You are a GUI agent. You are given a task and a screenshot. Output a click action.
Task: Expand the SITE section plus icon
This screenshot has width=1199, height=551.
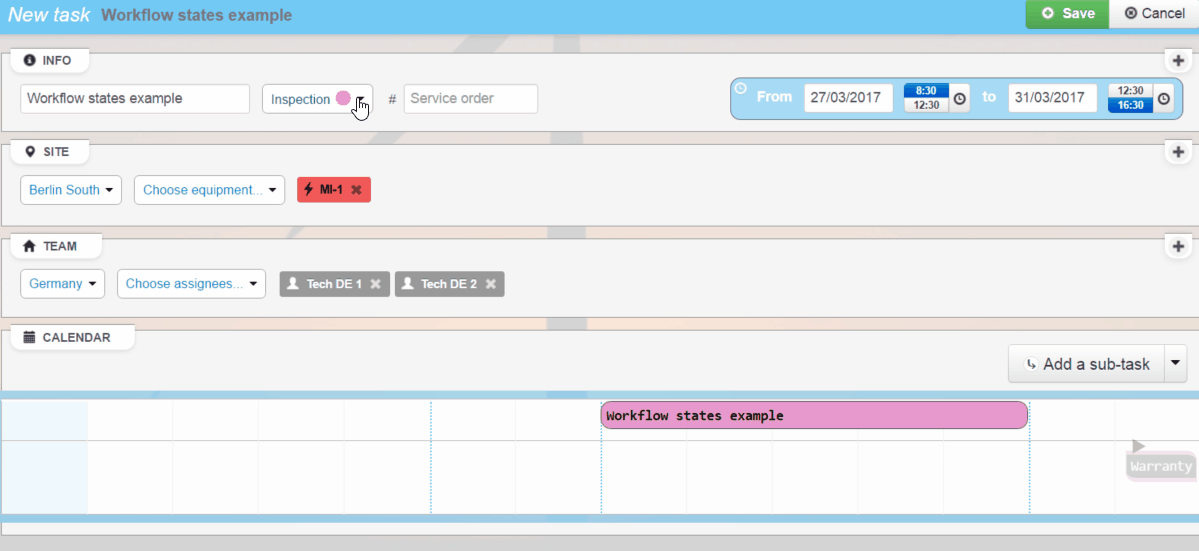click(x=1178, y=153)
